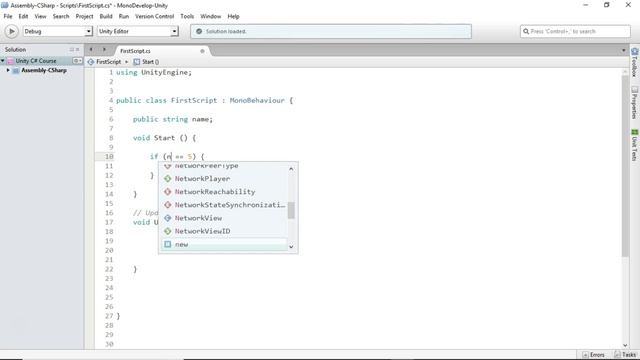Click the Run play button in toolbar
The width and height of the screenshot is (640, 360).
11,31
